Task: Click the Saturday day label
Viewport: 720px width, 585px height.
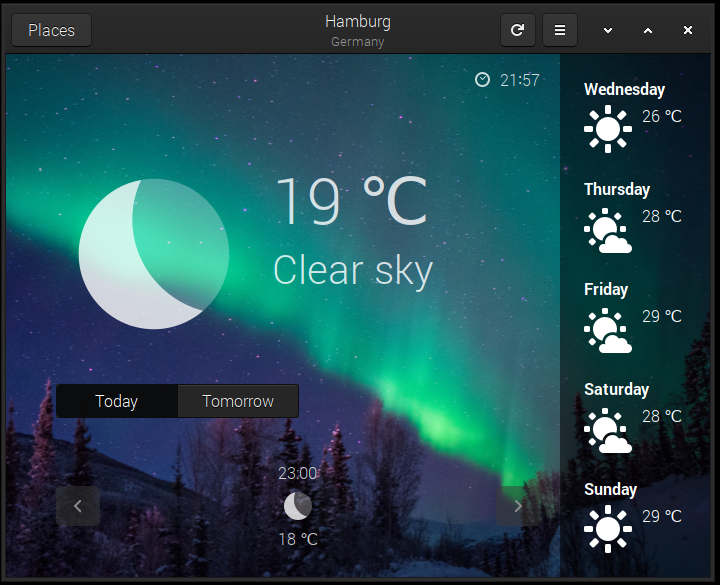Action: [617, 390]
